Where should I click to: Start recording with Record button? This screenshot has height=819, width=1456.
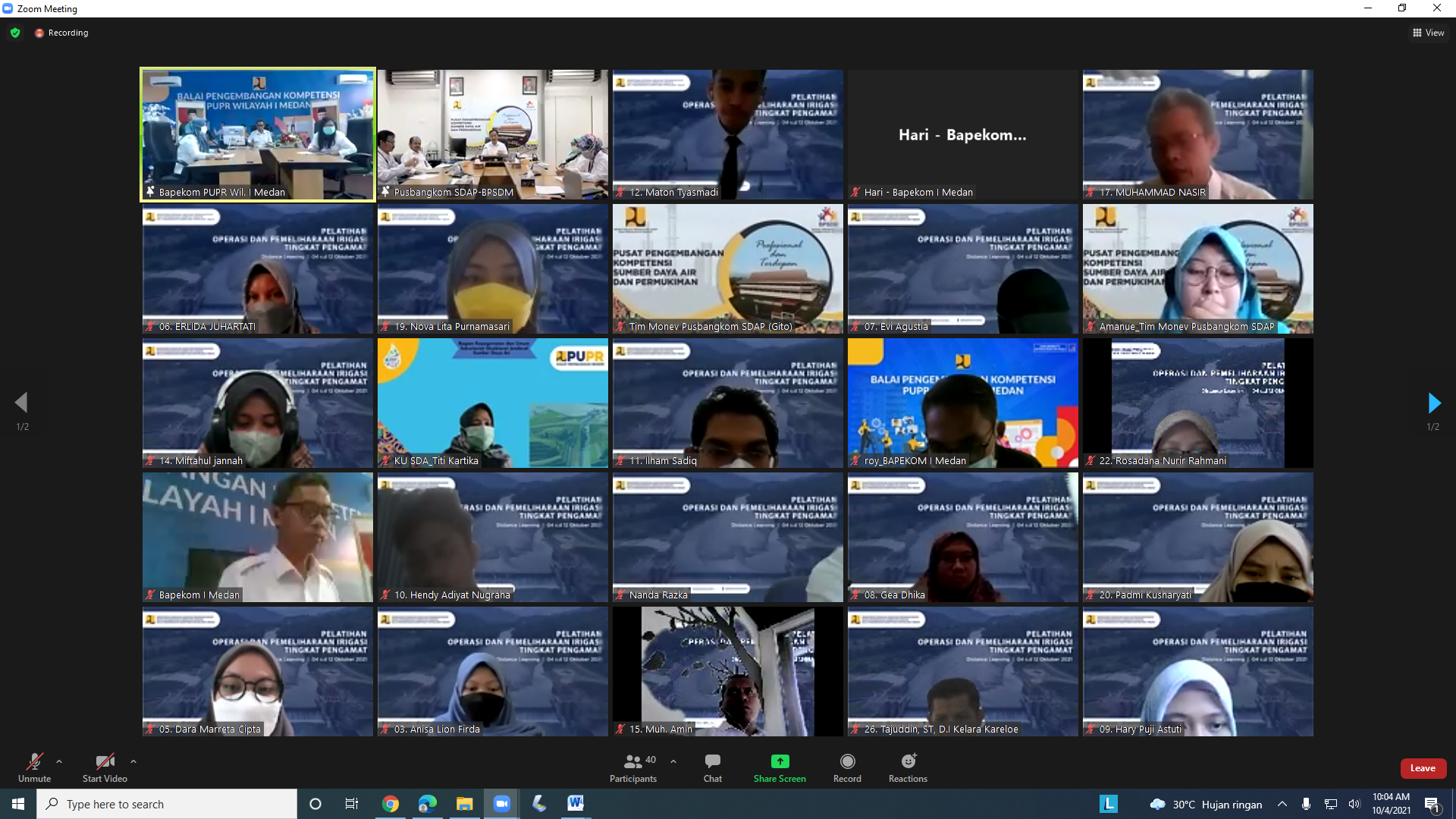(x=847, y=767)
